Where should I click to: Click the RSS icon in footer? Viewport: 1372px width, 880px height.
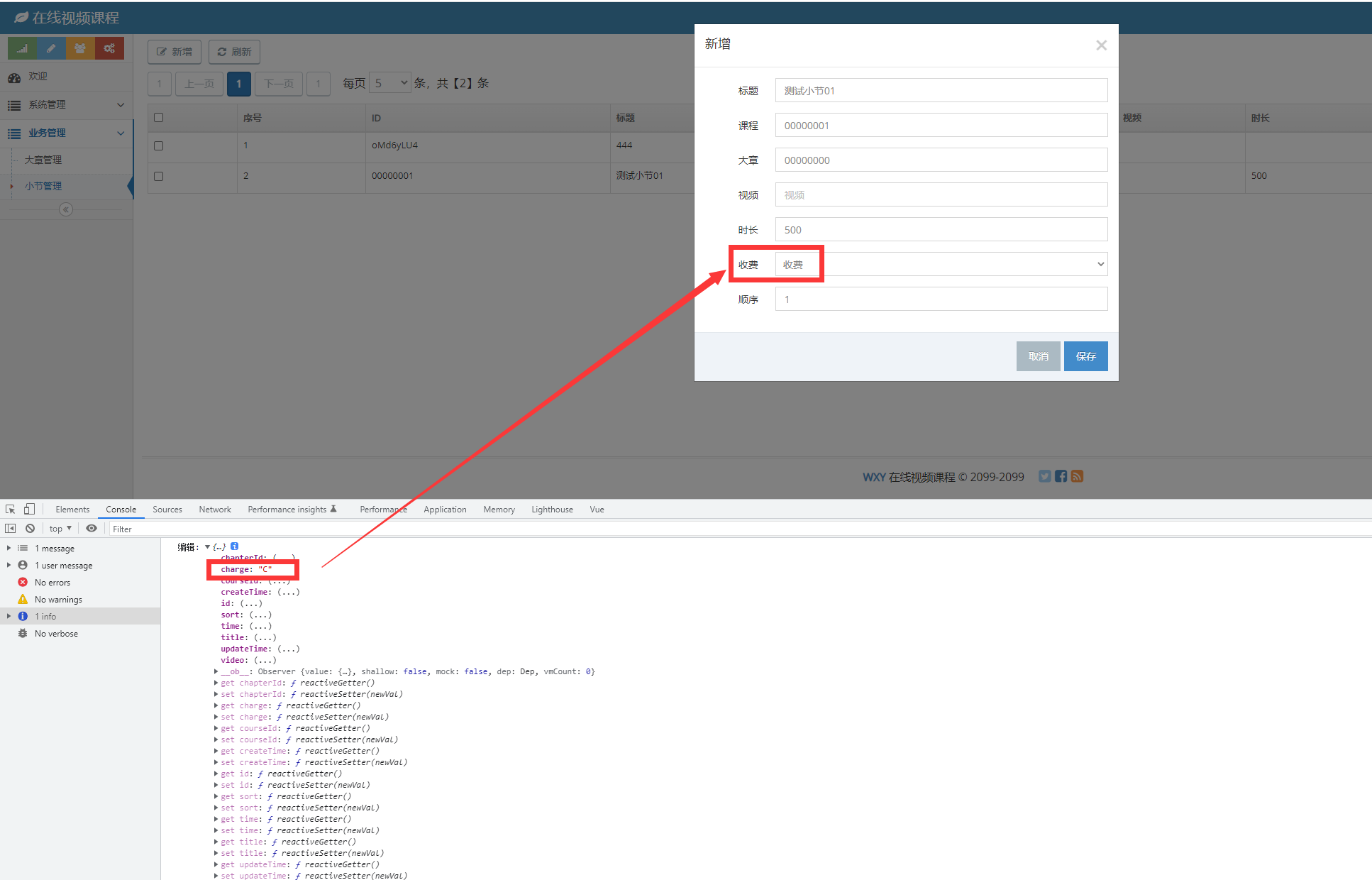(1077, 476)
